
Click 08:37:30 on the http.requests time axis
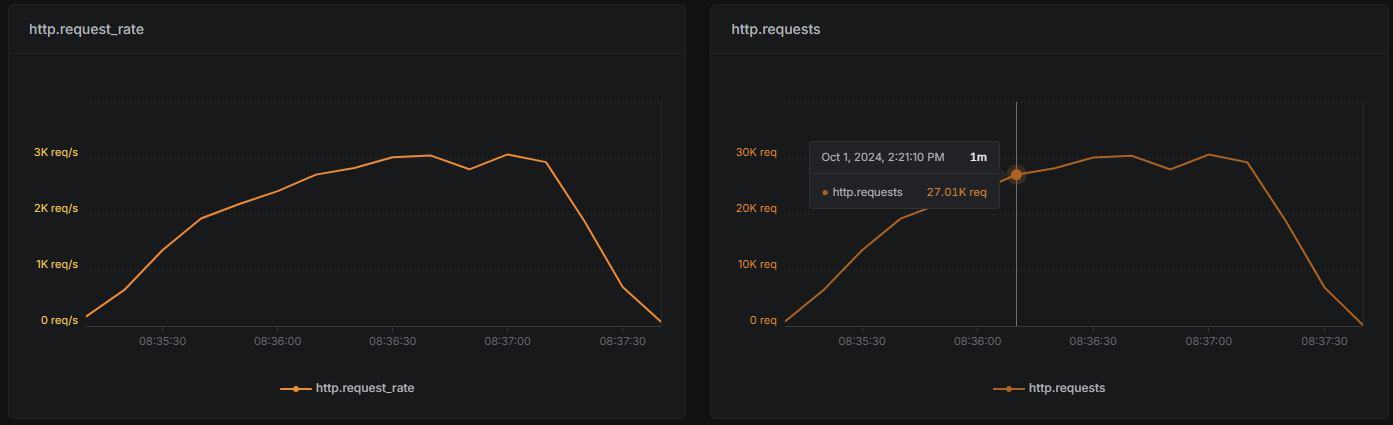pyautogui.click(x=1324, y=341)
